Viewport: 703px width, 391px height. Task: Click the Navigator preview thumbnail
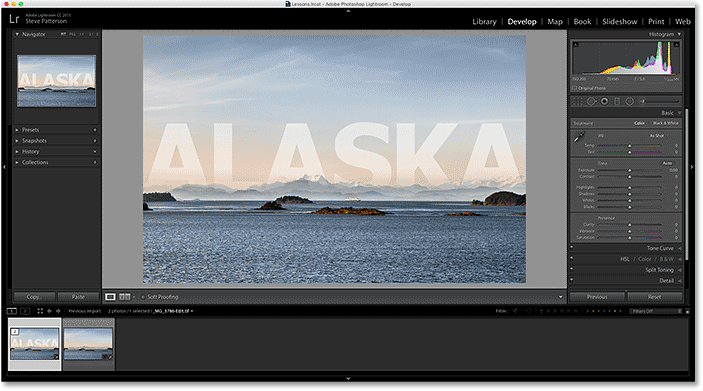56,81
